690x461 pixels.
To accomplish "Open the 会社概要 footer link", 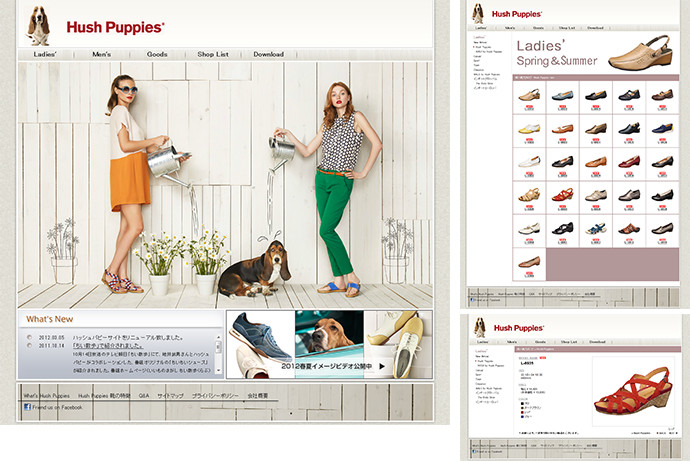I will [x=257, y=395].
